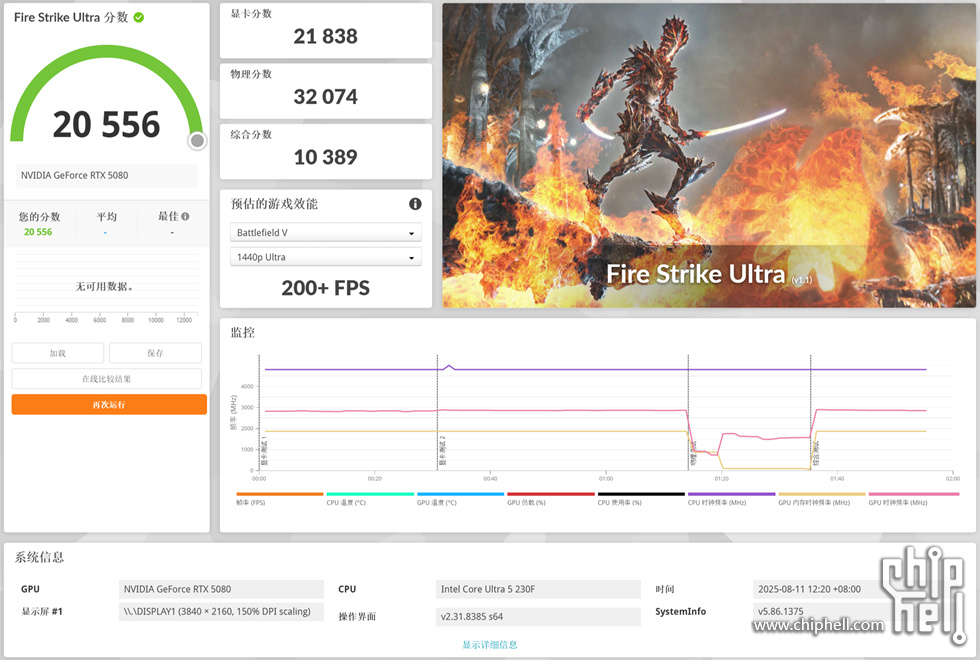Click the 物理分数 32 074 score card
Screen dimensions: 980x660
[x=326, y=91]
